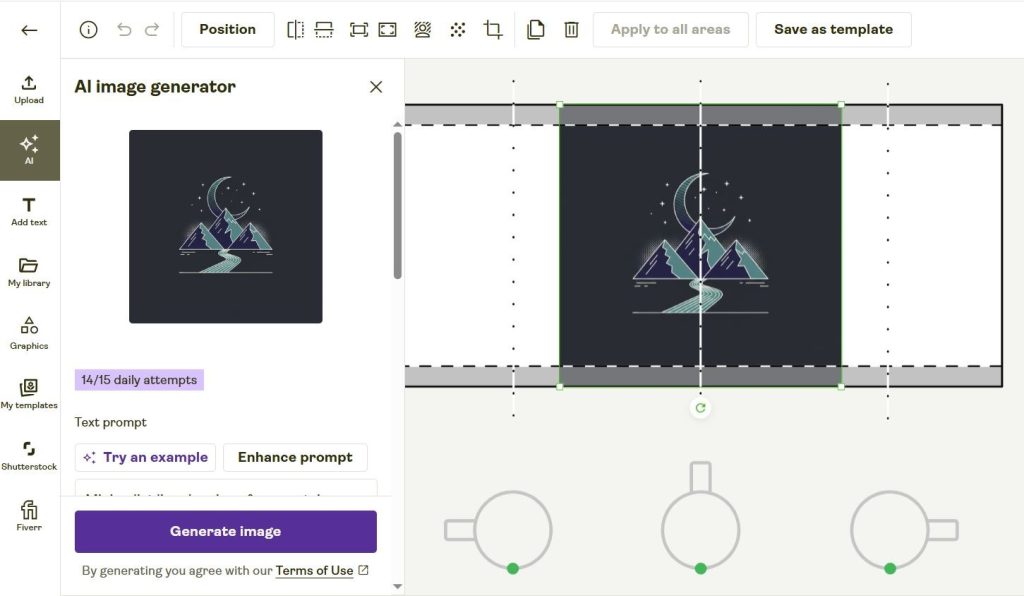
Task: Click the duplicate copy icon
Action: (x=536, y=30)
